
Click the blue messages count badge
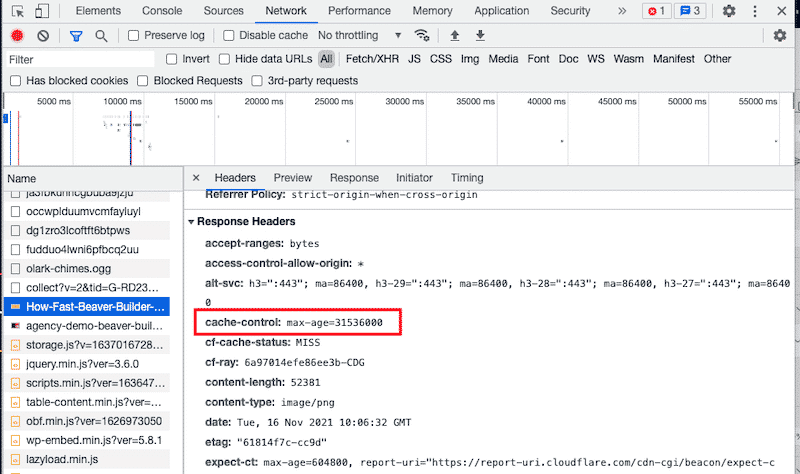click(690, 11)
